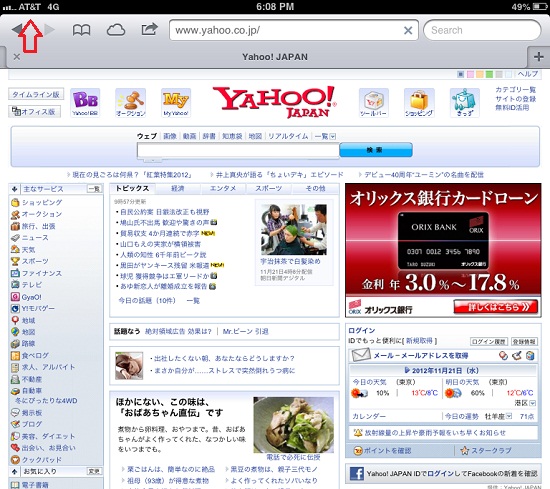Click the blue 検索 search button

tap(376, 150)
